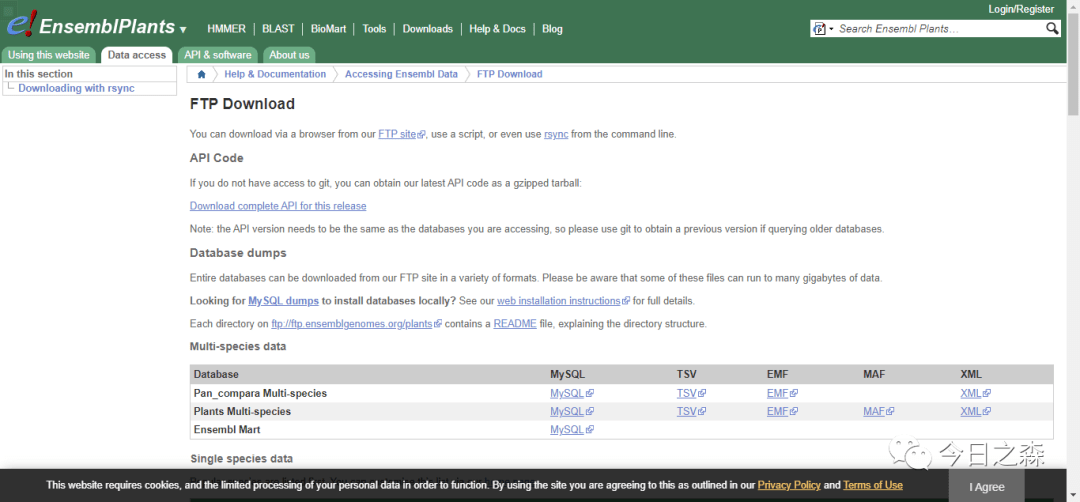Click the XML link for Pan_compara Multi-species
Image resolution: width=1080 pixels, height=502 pixels.
pos(971,393)
